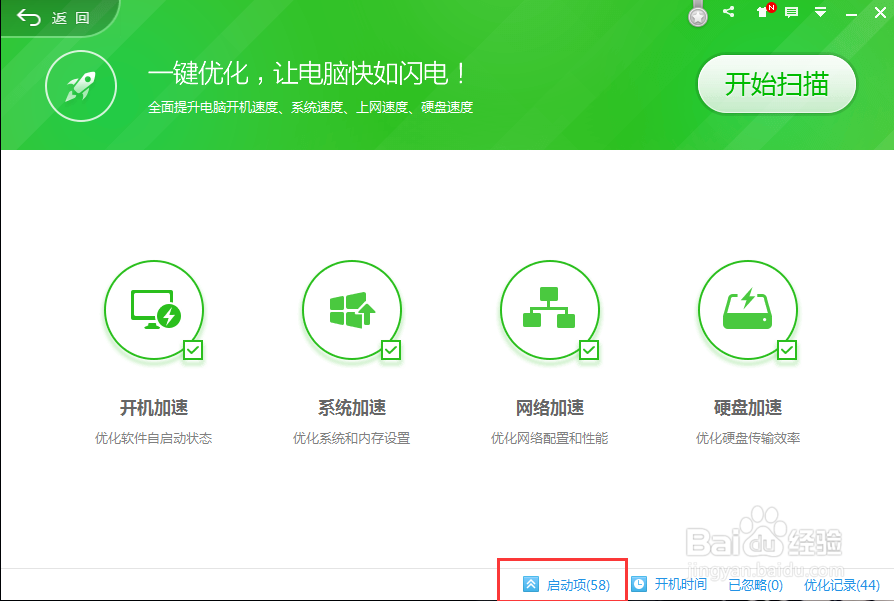This screenshot has height=601, width=894.
Task: Click the 硬盘加速 disk icon
Action: coord(747,310)
